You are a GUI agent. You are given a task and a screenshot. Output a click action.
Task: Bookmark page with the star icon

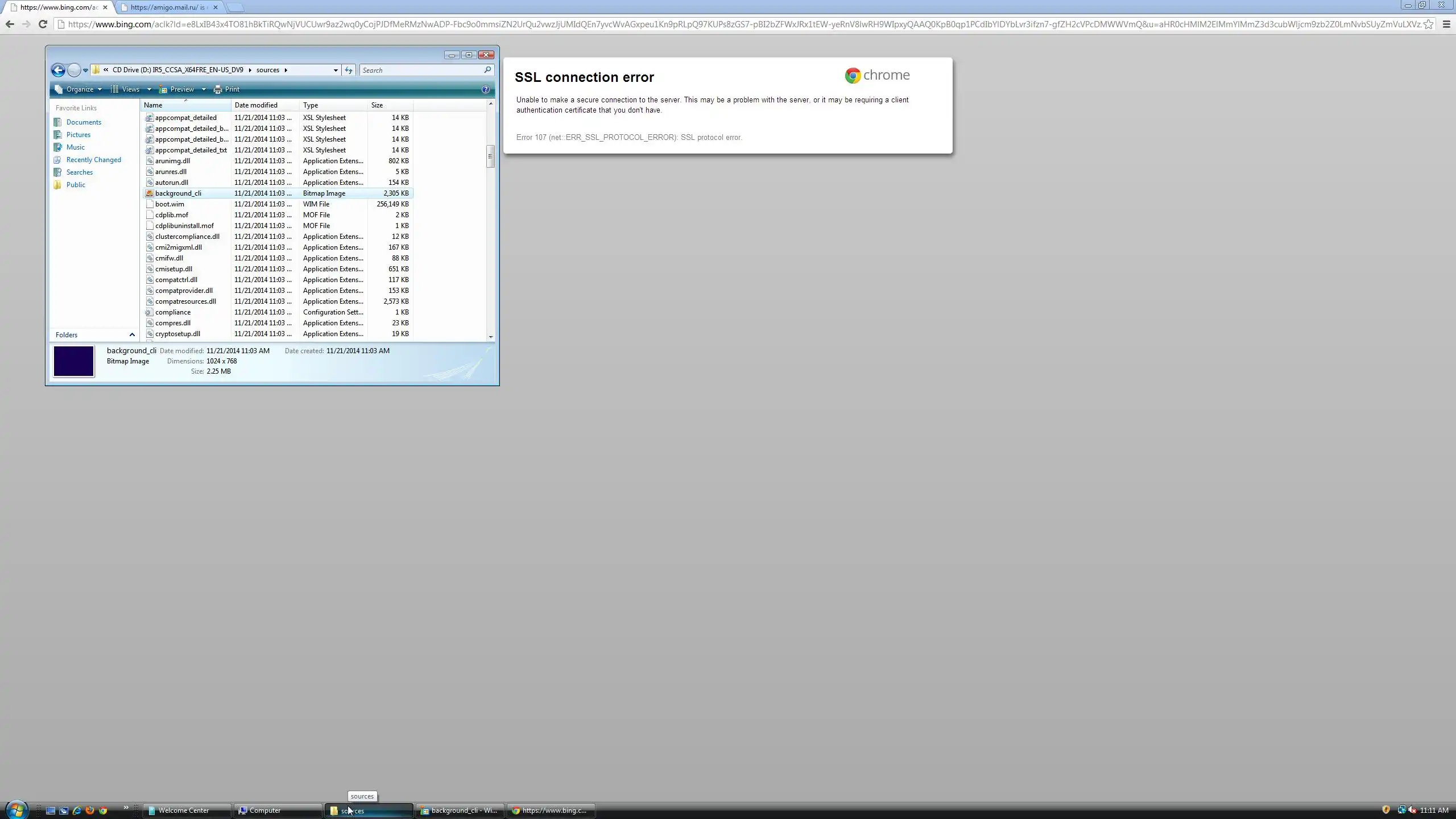pos(1428,24)
